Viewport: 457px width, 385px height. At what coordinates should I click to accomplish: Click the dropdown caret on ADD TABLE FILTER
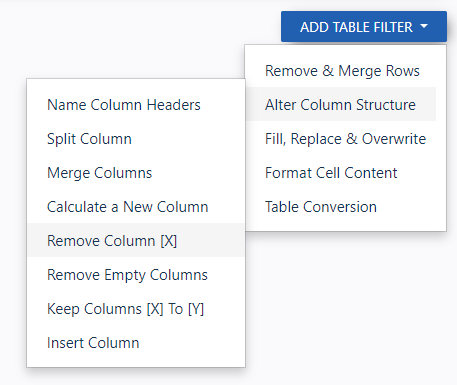tap(424, 26)
